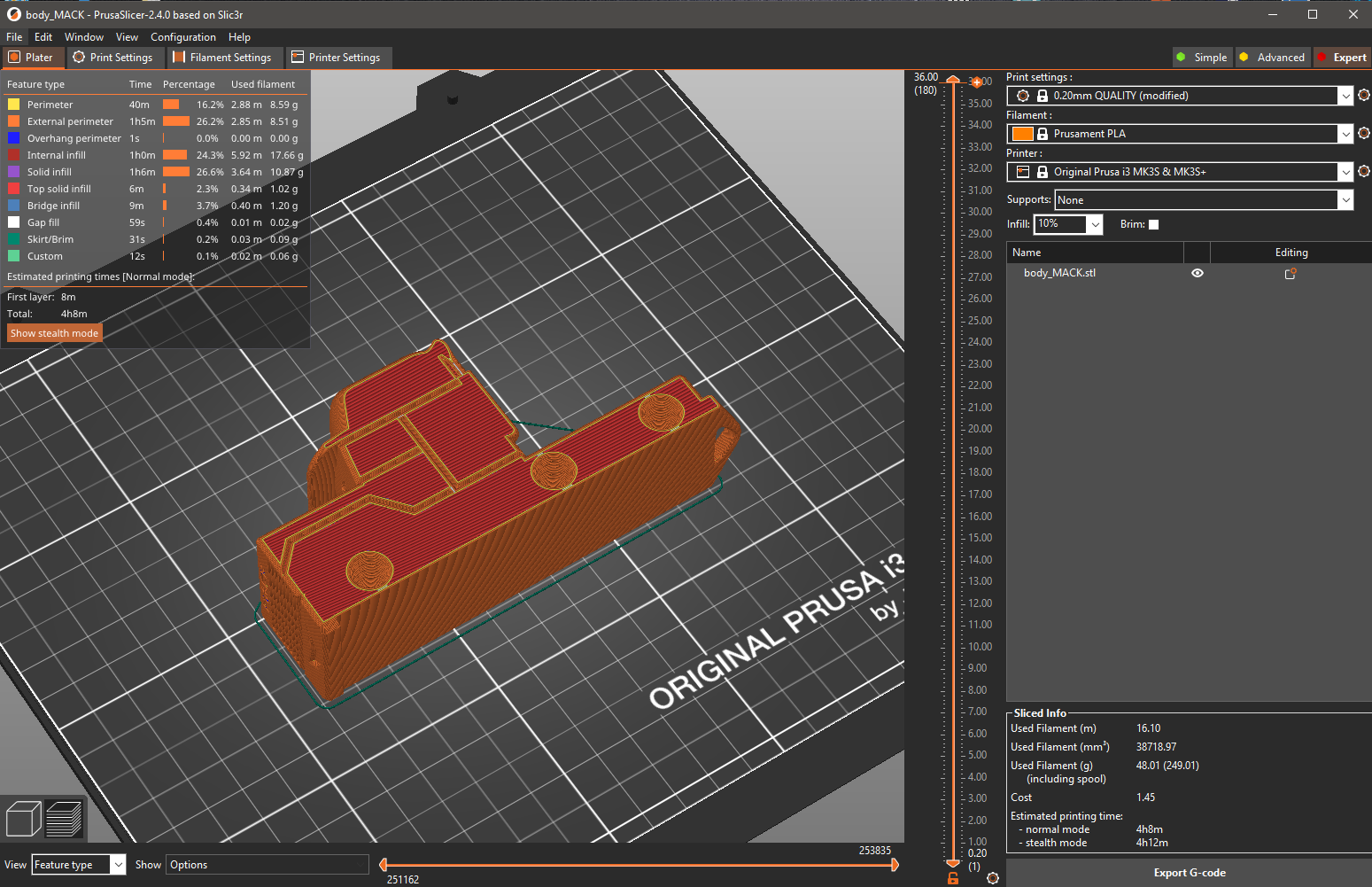Switch to 3D editor view cube icon

click(x=24, y=818)
